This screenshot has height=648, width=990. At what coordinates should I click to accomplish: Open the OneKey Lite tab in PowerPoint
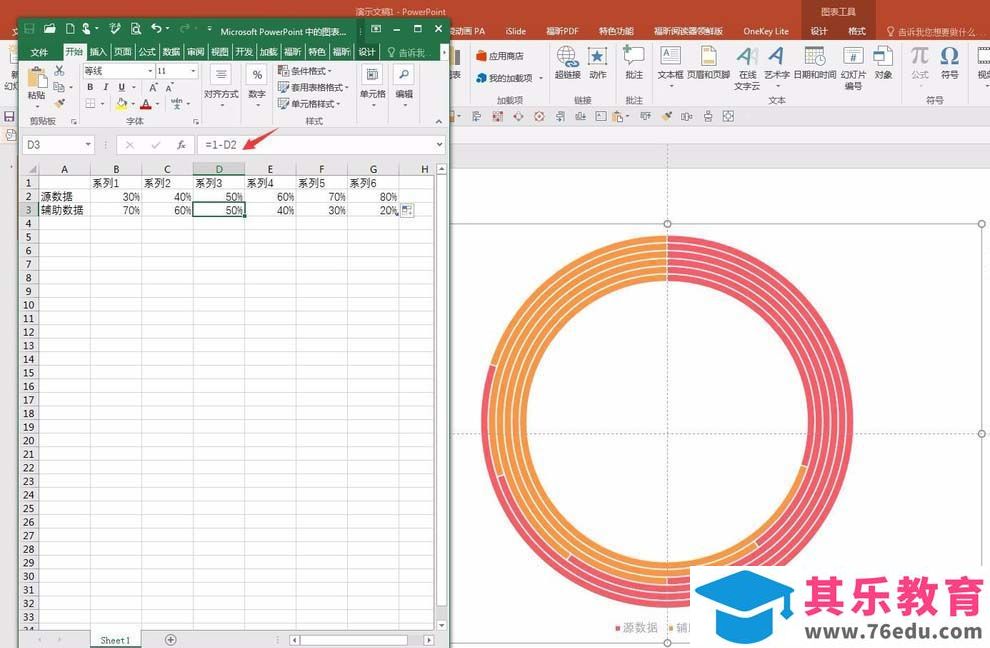tap(766, 31)
